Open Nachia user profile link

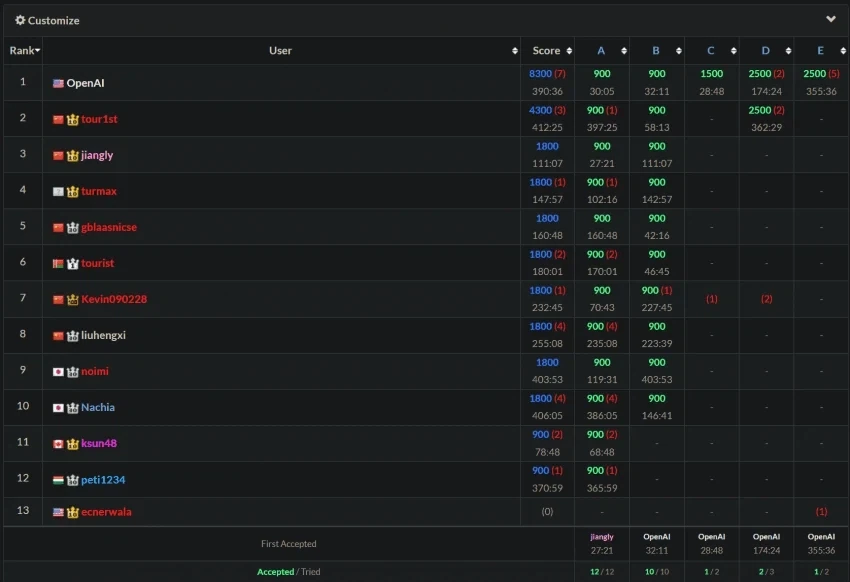coord(98,408)
